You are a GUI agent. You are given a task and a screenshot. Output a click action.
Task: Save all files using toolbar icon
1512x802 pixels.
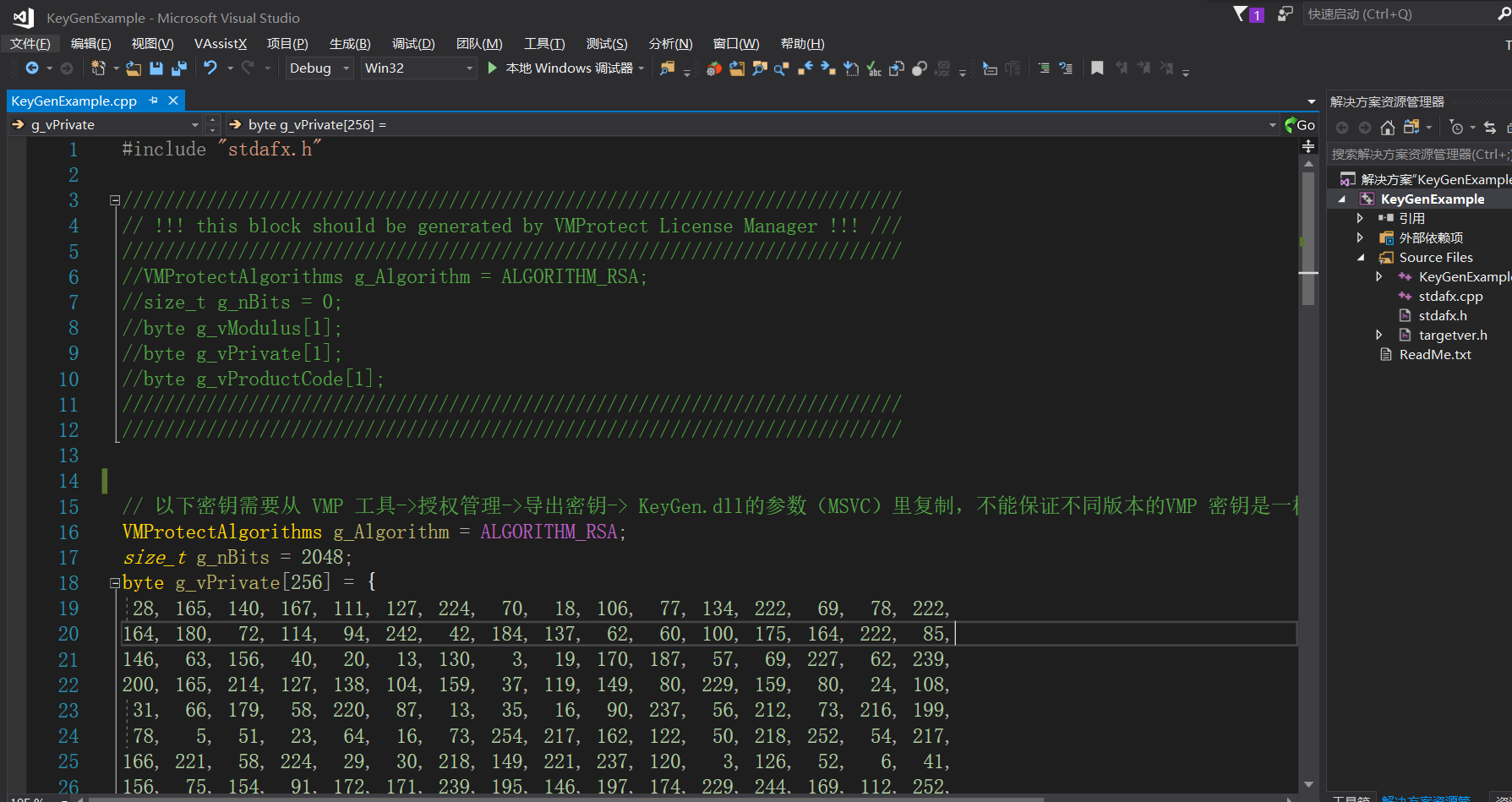coord(178,68)
